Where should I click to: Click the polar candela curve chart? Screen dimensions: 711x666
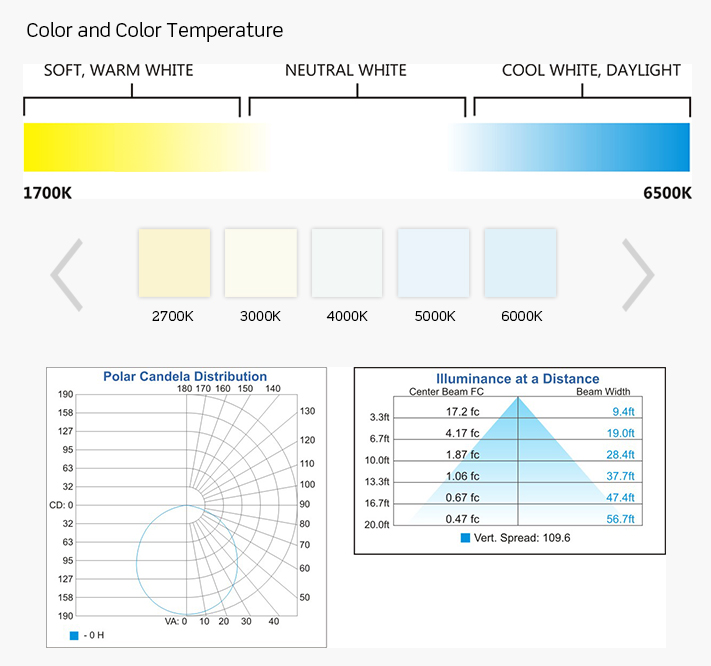coord(187,560)
